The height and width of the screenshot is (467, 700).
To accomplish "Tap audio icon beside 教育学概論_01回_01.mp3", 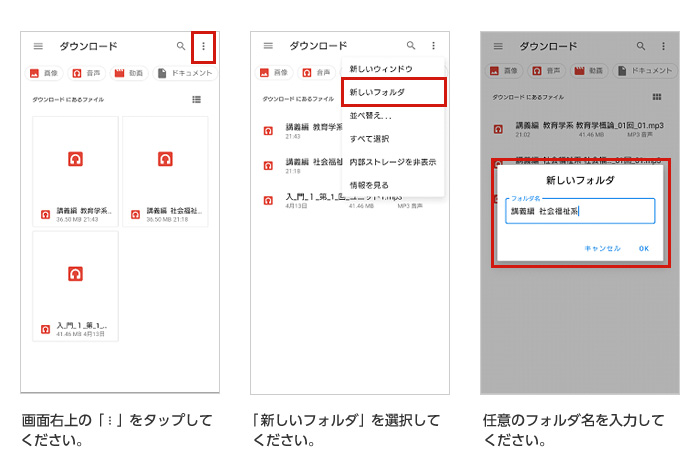I will coord(498,129).
